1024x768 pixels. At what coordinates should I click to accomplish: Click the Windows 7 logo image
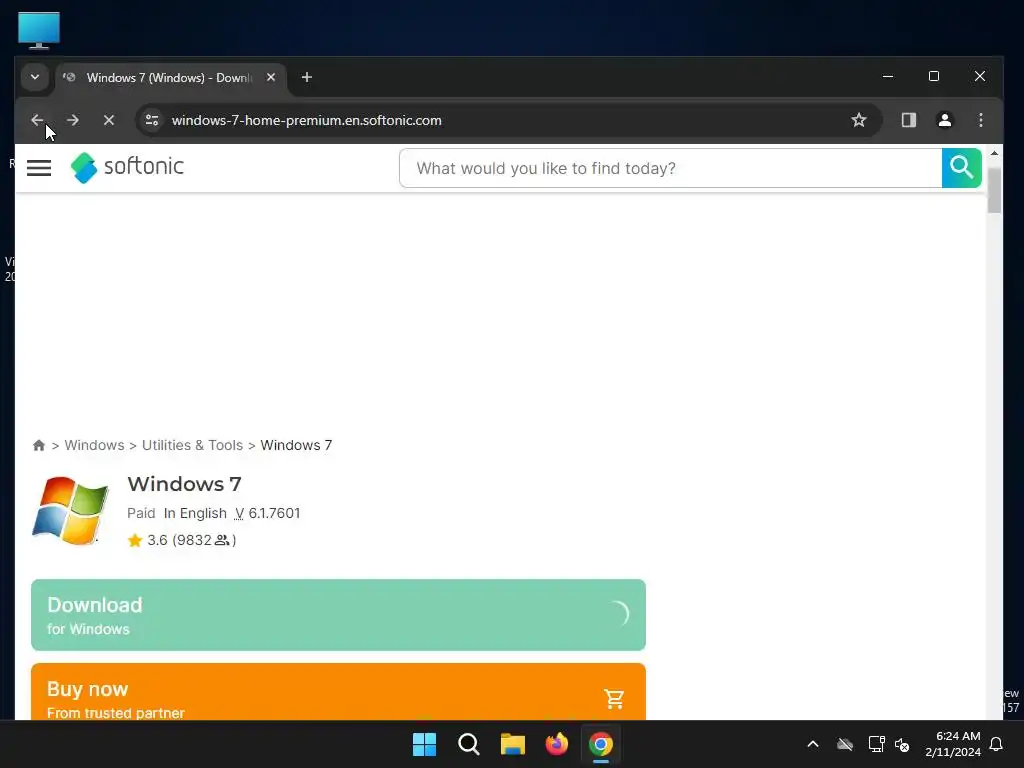point(70,510)
